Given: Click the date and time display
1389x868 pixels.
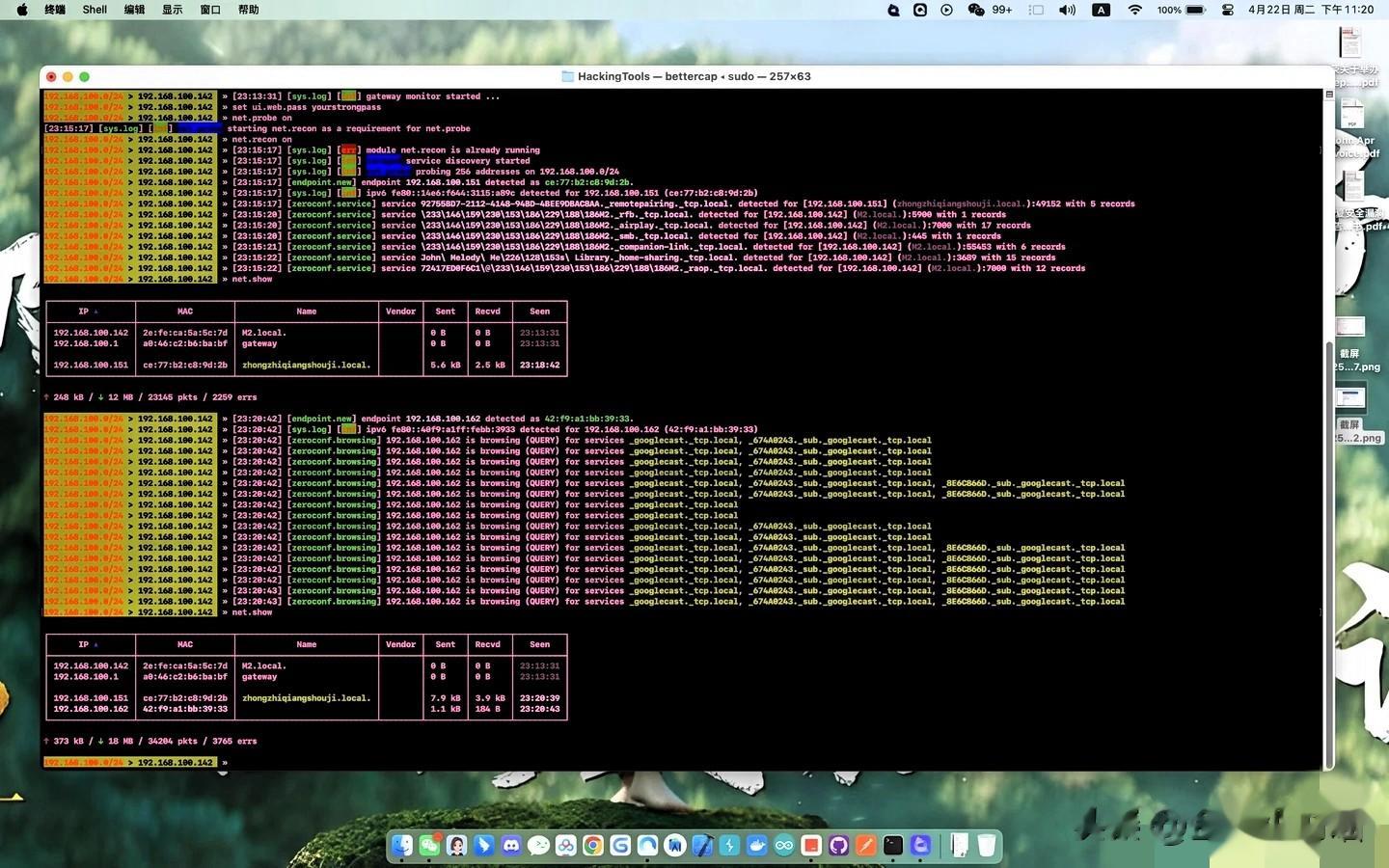Looking at the screenshot, I should (1310, 10).
